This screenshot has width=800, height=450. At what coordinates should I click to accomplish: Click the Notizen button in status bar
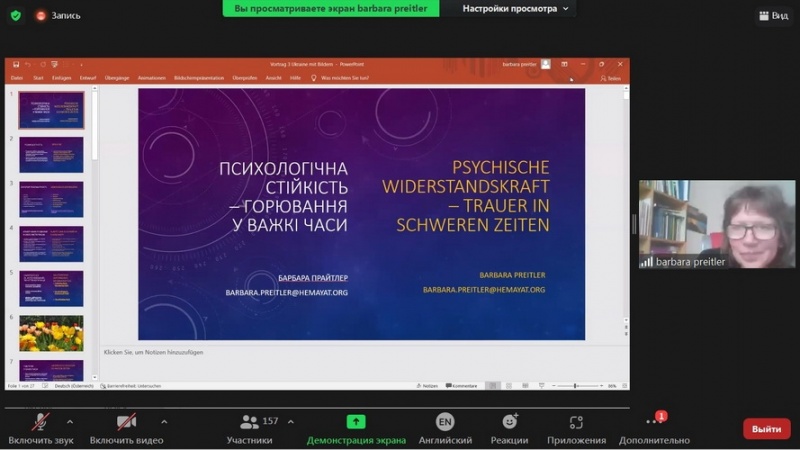[x=426, y=385]
